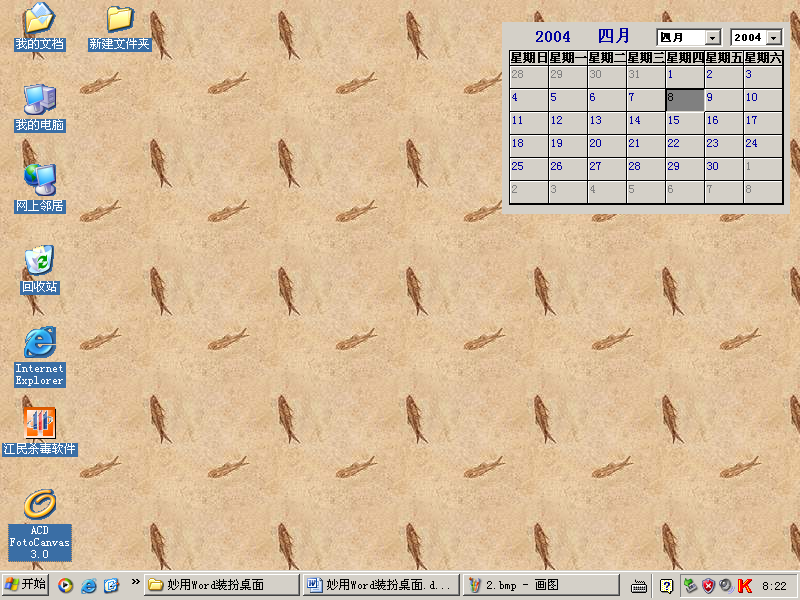Screen dimensions: 800x600
Task: Select April 25 in the calendar
Action: pyautogui.click(x=529, y=169)
